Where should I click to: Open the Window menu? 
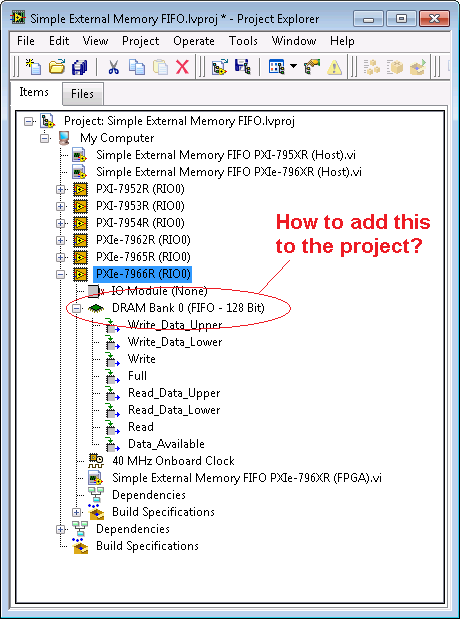[294, 41]
